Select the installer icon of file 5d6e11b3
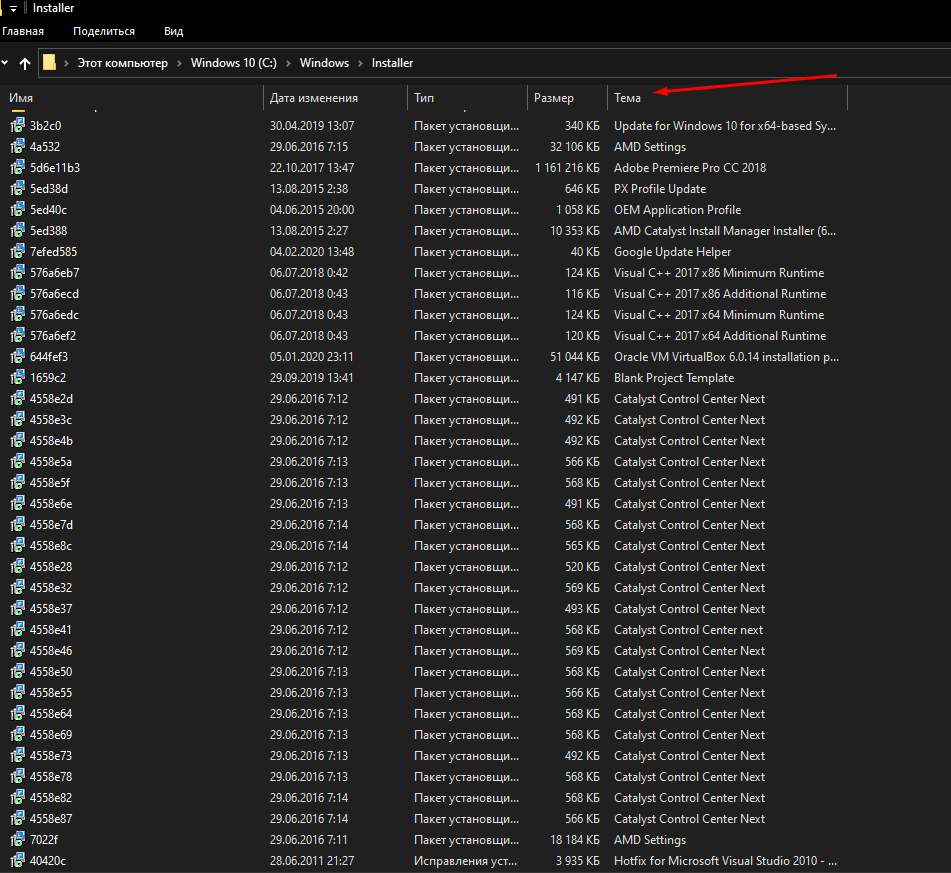Viewport: 951px width, 873px height. pyautogui.click(x=18, y=167)
